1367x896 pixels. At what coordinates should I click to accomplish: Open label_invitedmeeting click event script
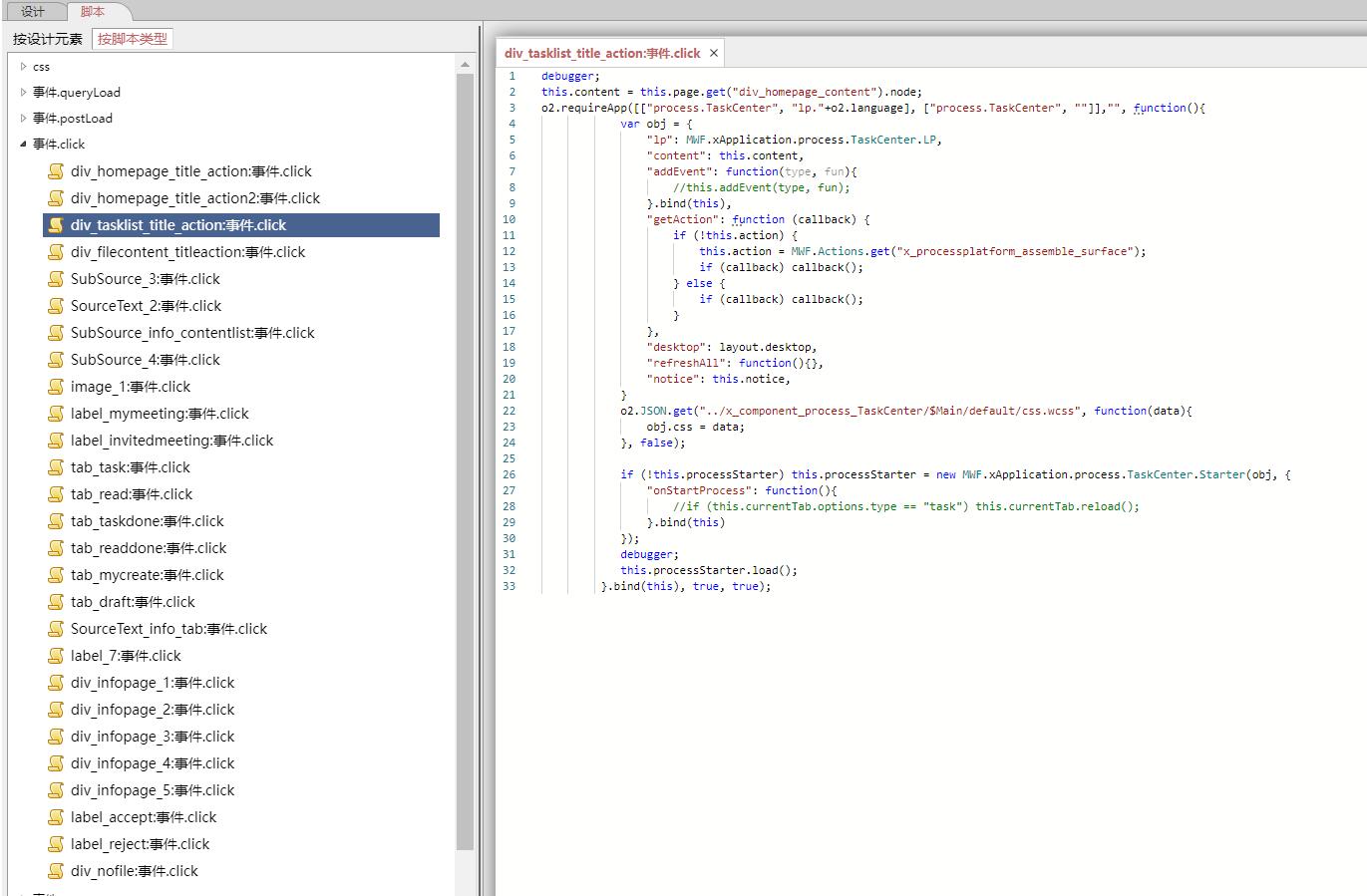(171, 441)
